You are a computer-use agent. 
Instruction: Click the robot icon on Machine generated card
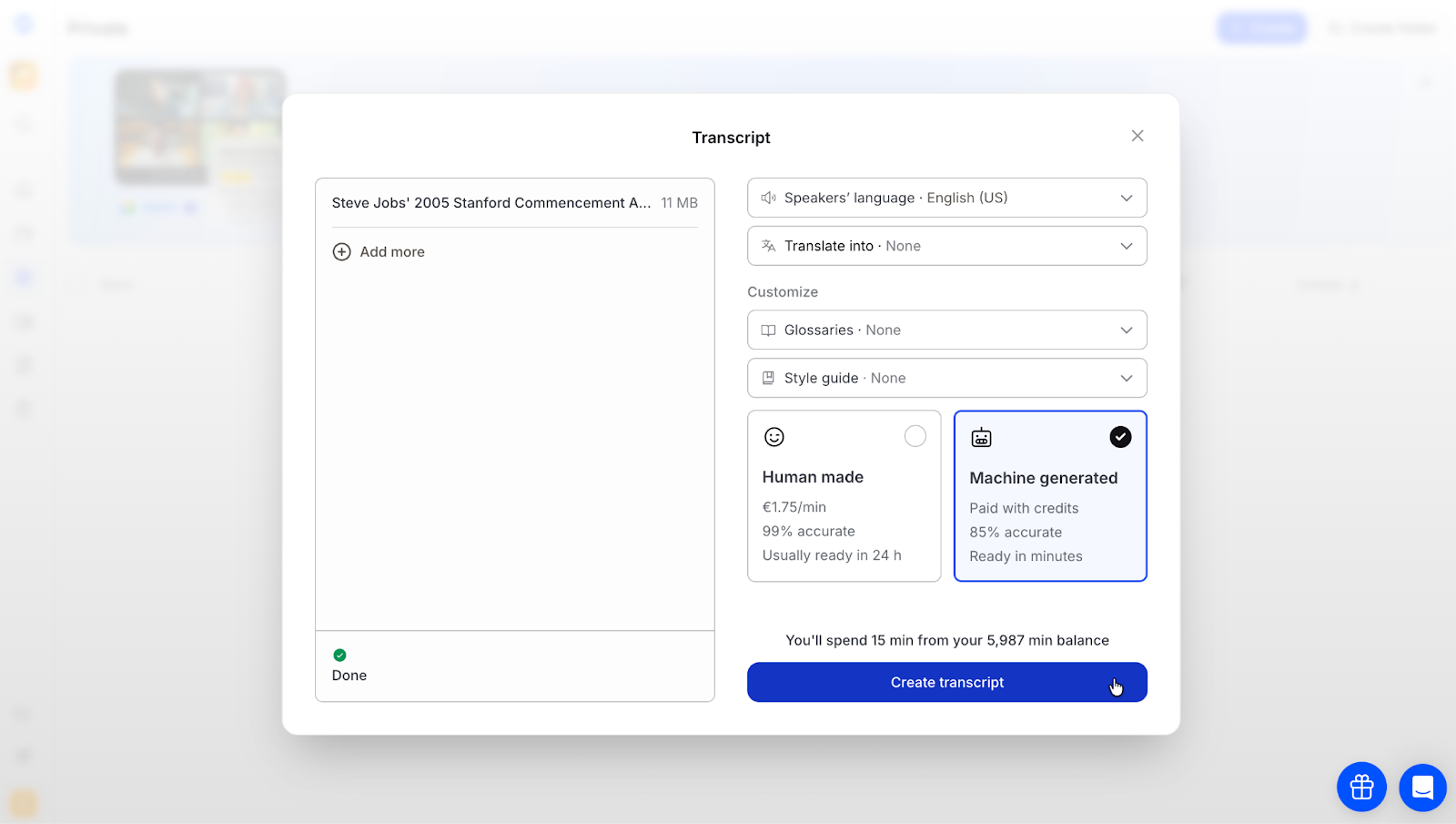pos(981,437)
